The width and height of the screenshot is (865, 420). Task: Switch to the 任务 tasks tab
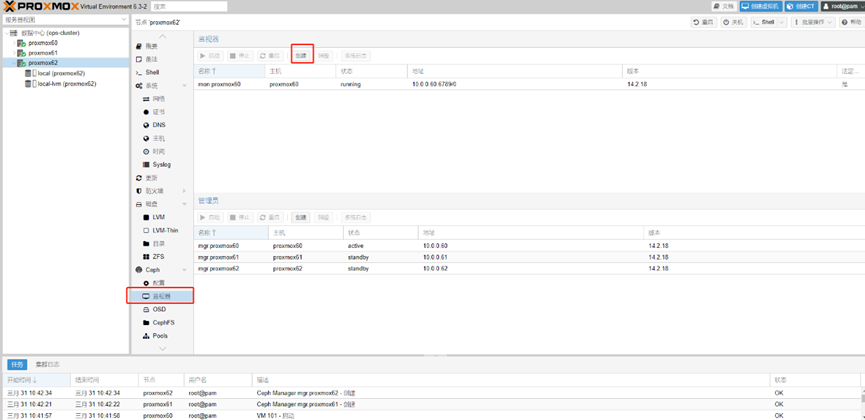pyautogui.click(x=17, y=365)
